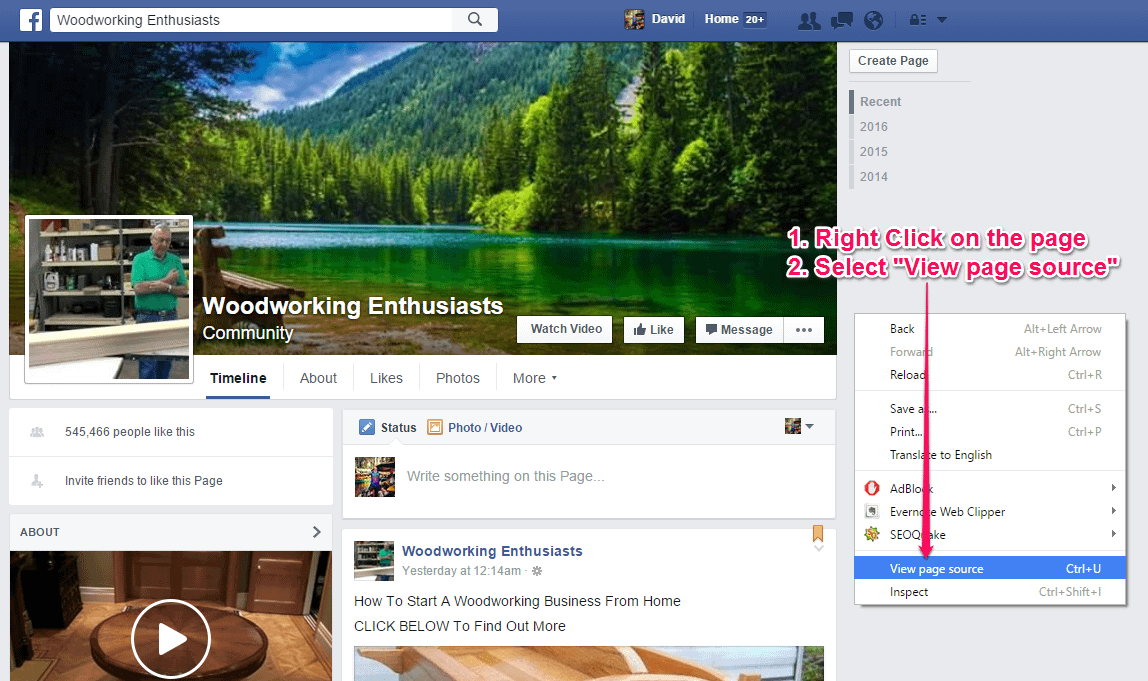Click the post audience gear icon

point(537,571)
